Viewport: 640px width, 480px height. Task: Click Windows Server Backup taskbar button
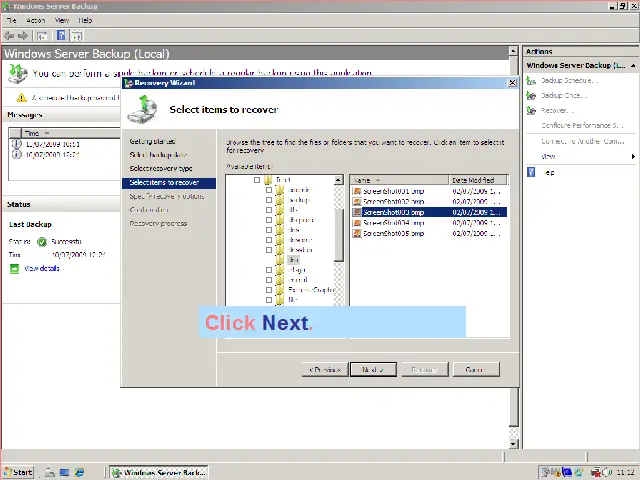159,472
